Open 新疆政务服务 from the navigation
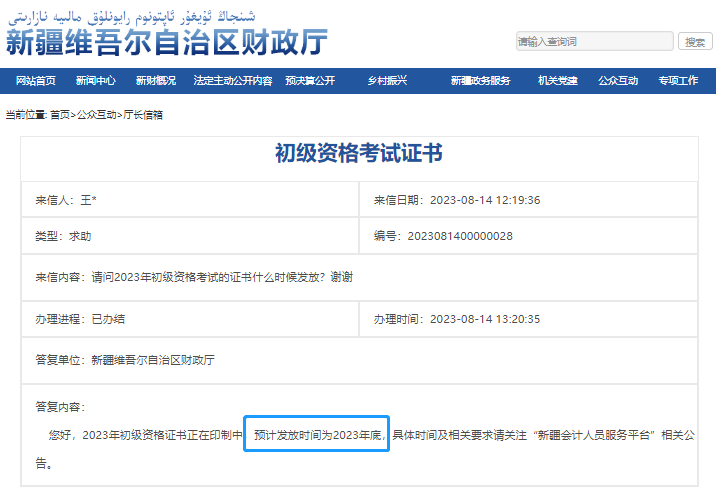The image size is (716, 497). [x=480, y=81]
